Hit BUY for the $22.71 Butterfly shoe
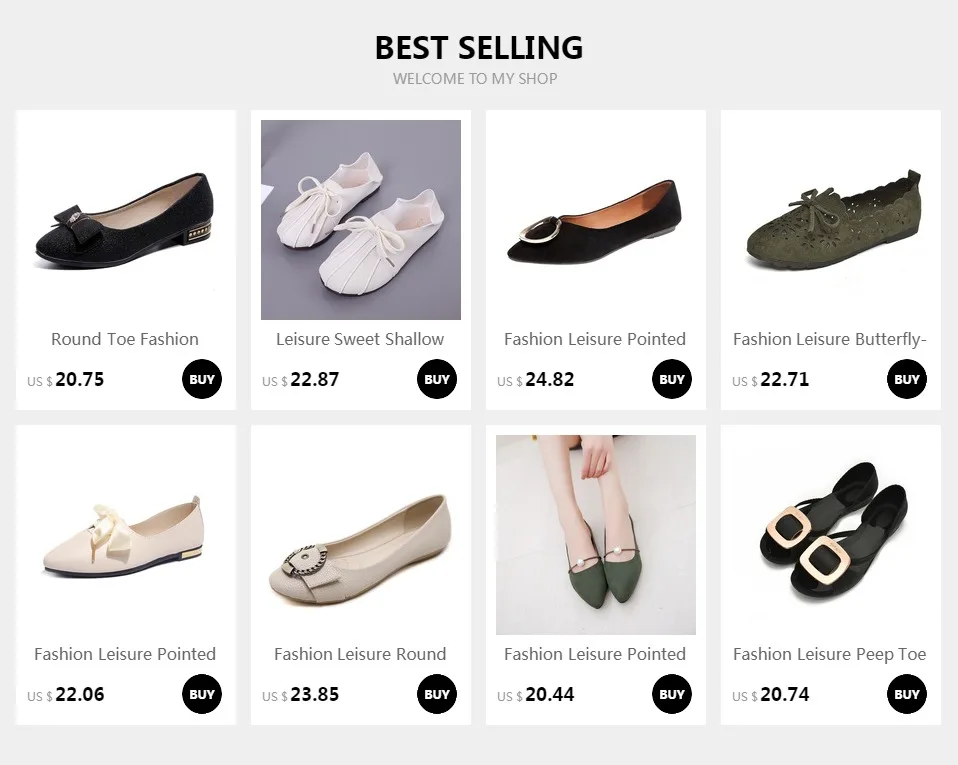The width and height of the screenshot is (958, 765). point(907,380)
